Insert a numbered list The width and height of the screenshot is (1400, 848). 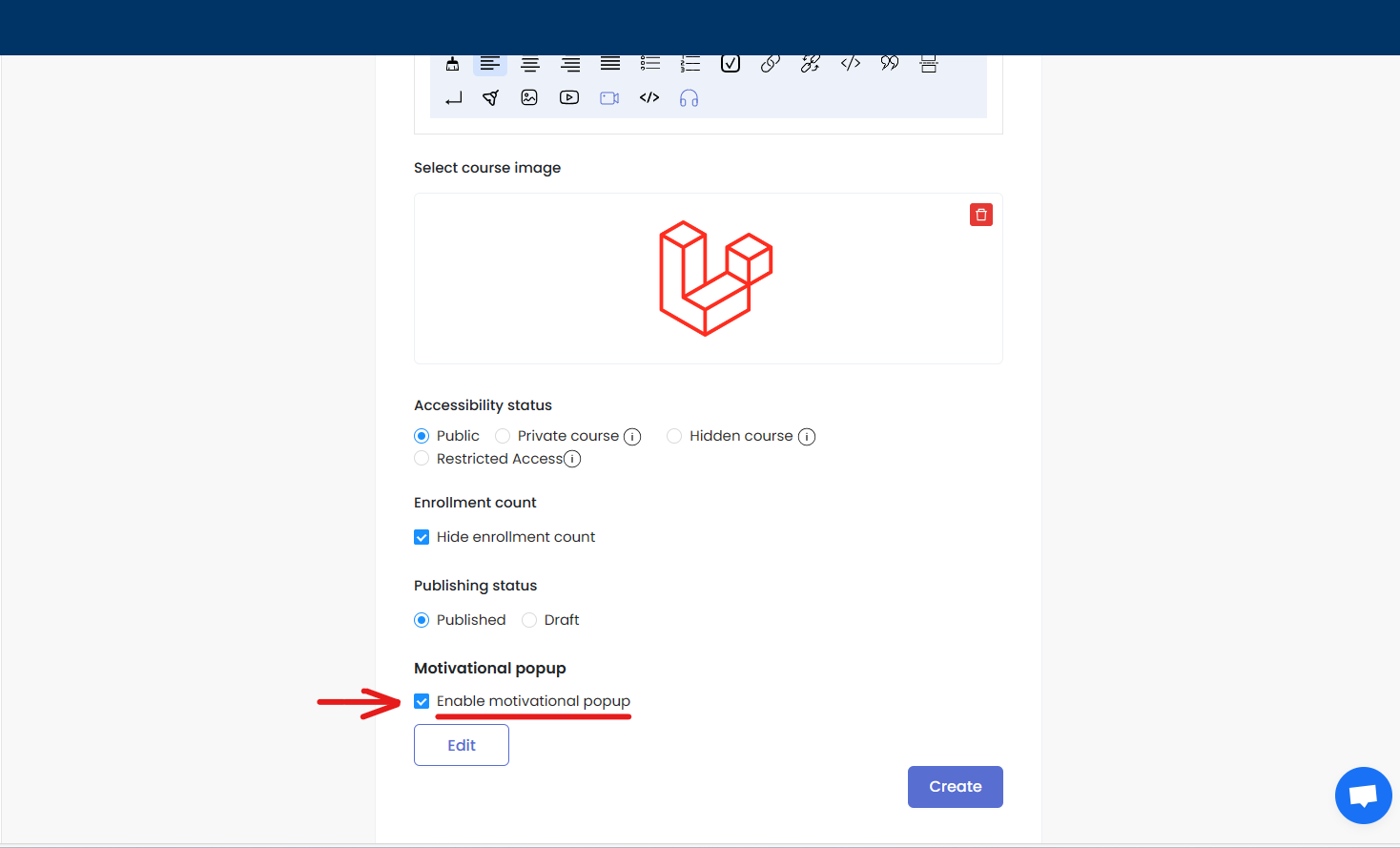click(690, 64)
